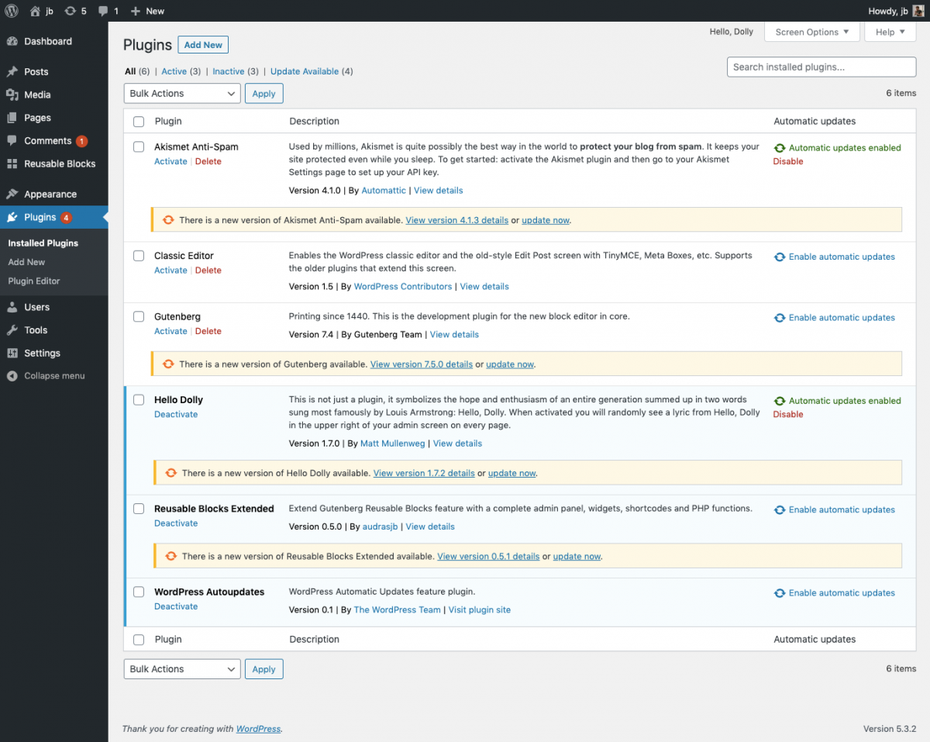
Task: Click the Pages icon in sidebar
Action: [12, 117]
